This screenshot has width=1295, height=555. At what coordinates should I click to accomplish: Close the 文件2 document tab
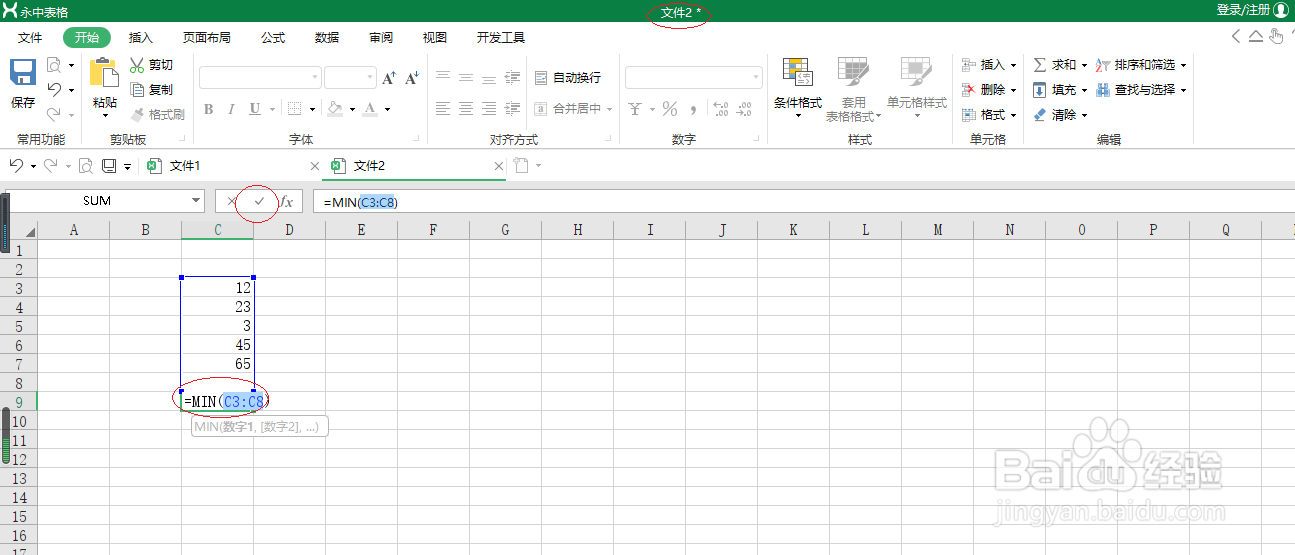coord(499,166)
